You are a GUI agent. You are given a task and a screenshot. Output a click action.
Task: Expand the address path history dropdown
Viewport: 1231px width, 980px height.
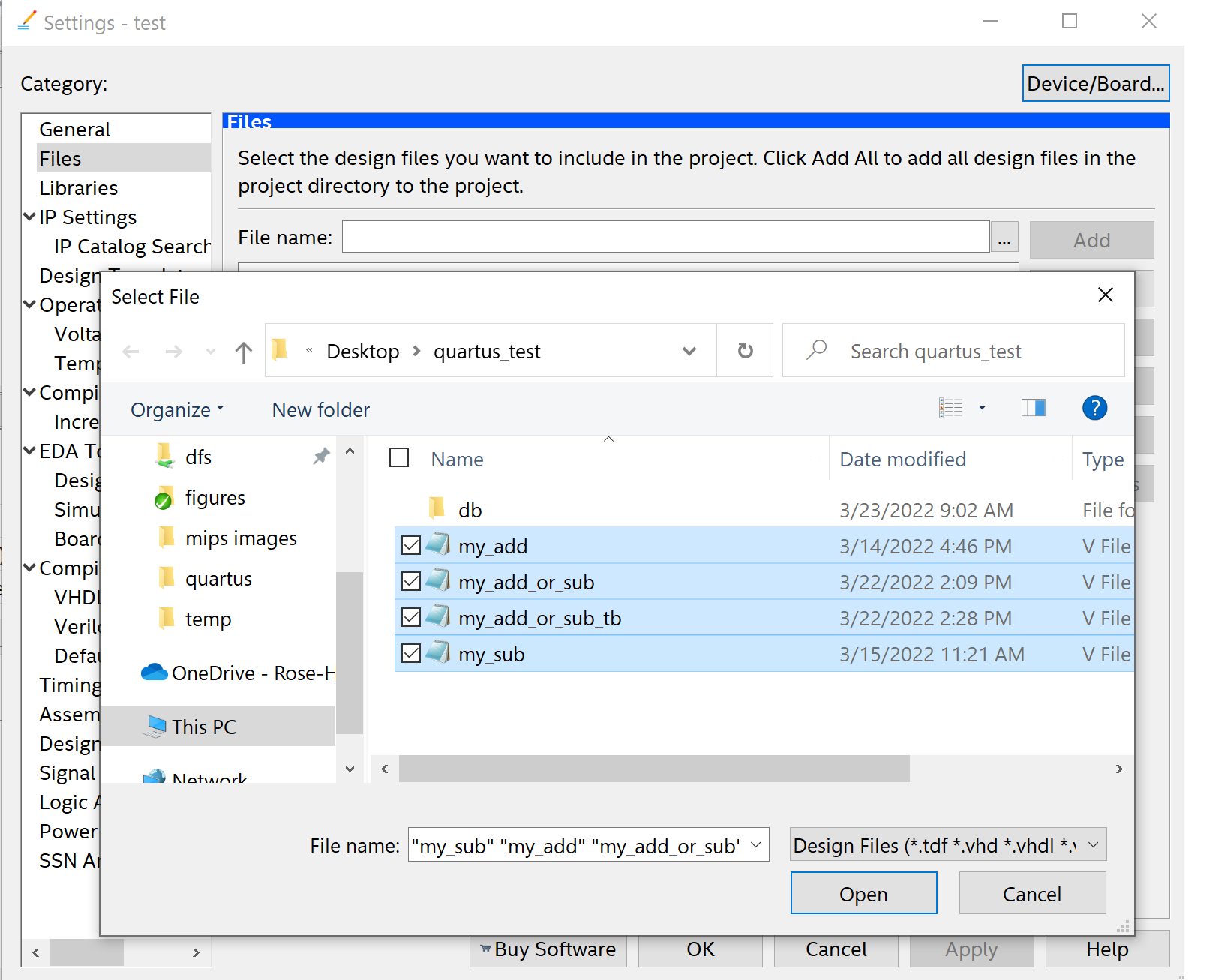pos(689,351)
